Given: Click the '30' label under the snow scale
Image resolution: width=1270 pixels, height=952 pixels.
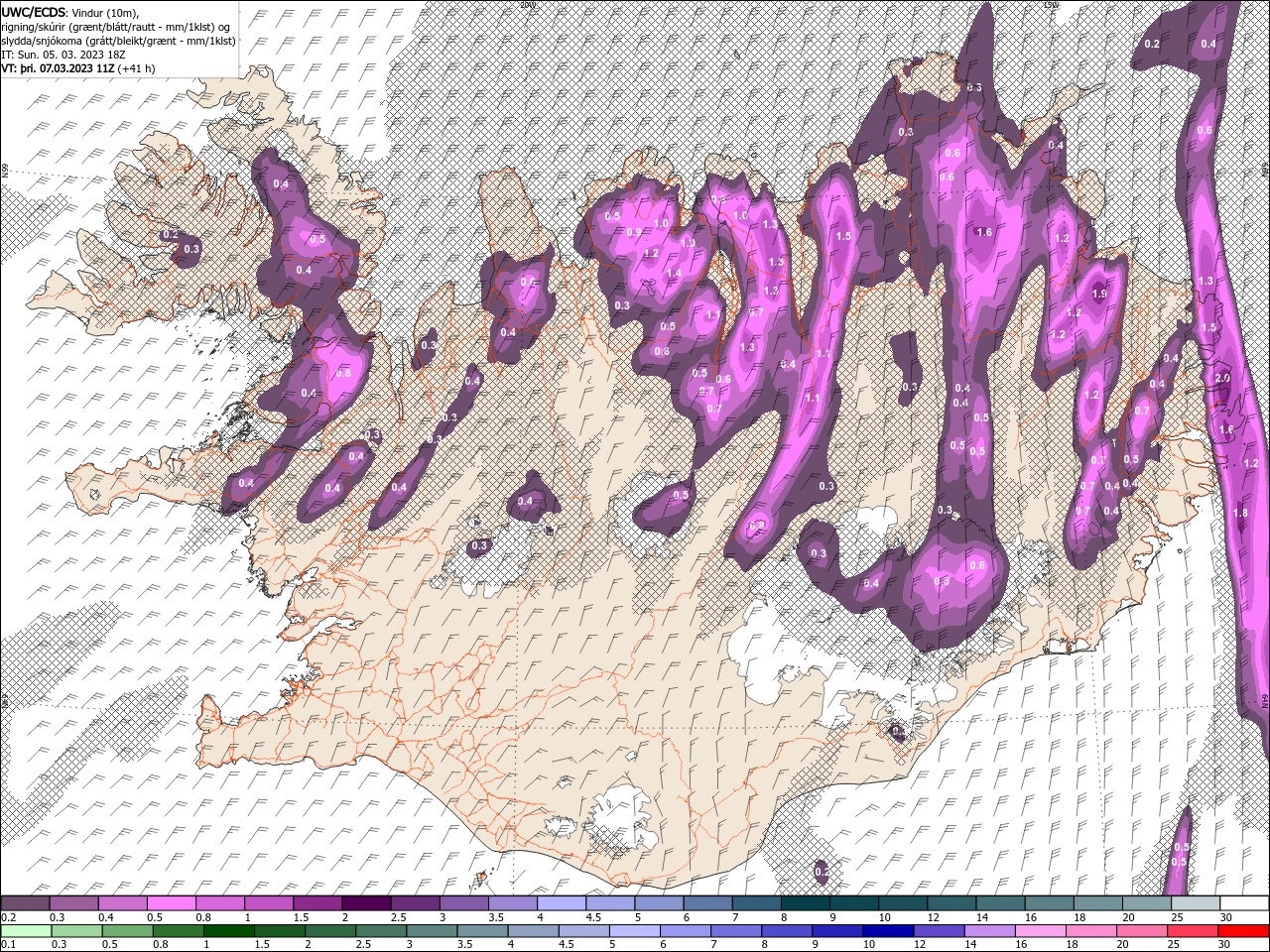Looking at the screenshot, I should [1224, 917].
